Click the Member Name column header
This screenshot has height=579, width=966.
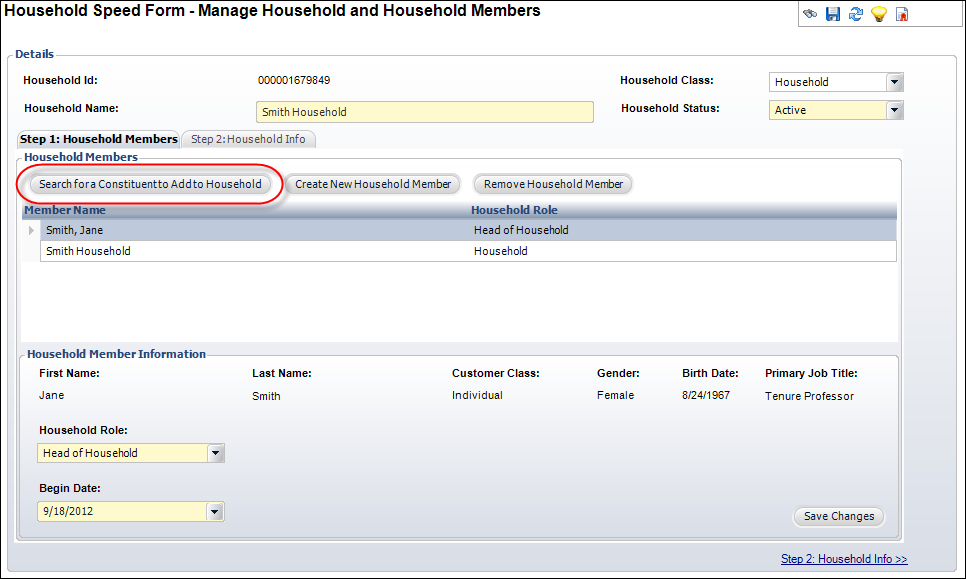(65, 210)
